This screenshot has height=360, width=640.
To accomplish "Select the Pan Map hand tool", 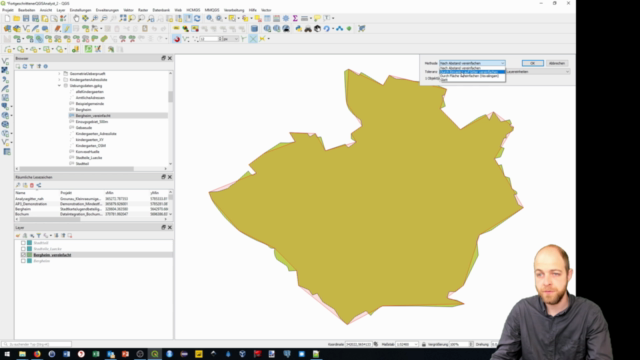I will (x=76, y=18).
